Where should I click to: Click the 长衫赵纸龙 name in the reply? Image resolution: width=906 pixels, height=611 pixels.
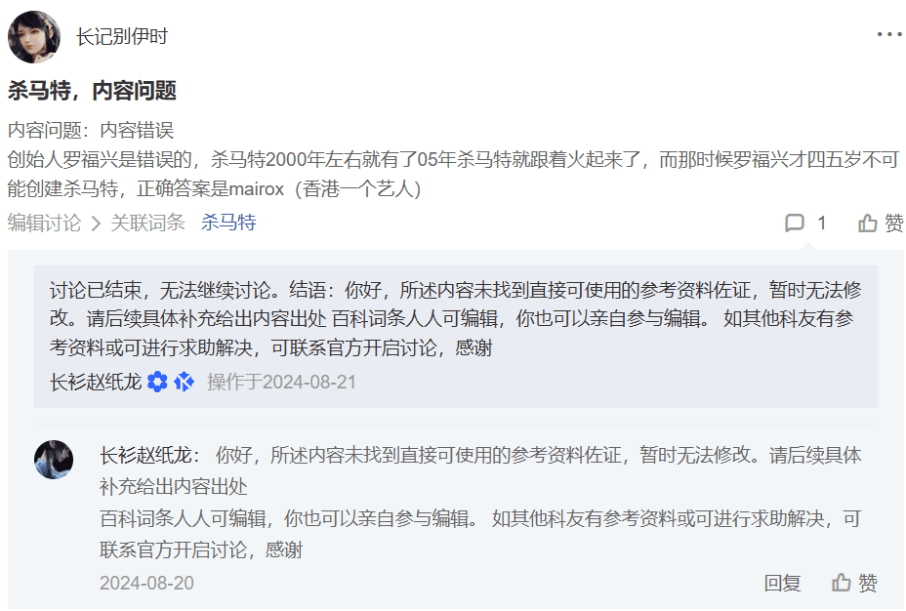click(145, 456)
